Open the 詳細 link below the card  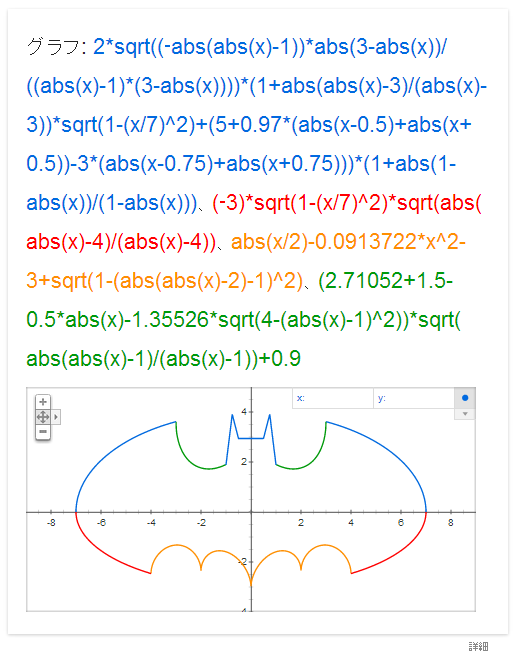coord(478,646)
